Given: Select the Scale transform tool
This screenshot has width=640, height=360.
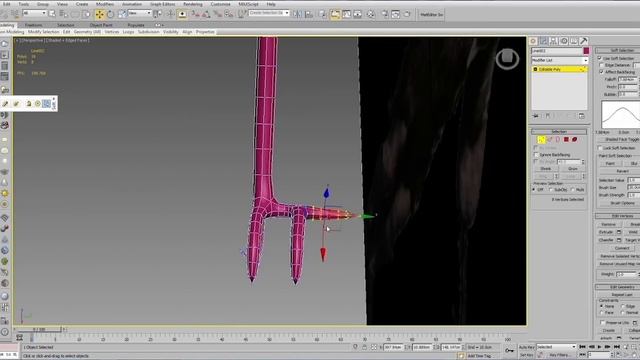Looking at the screenshot, I should pos(122,15).
